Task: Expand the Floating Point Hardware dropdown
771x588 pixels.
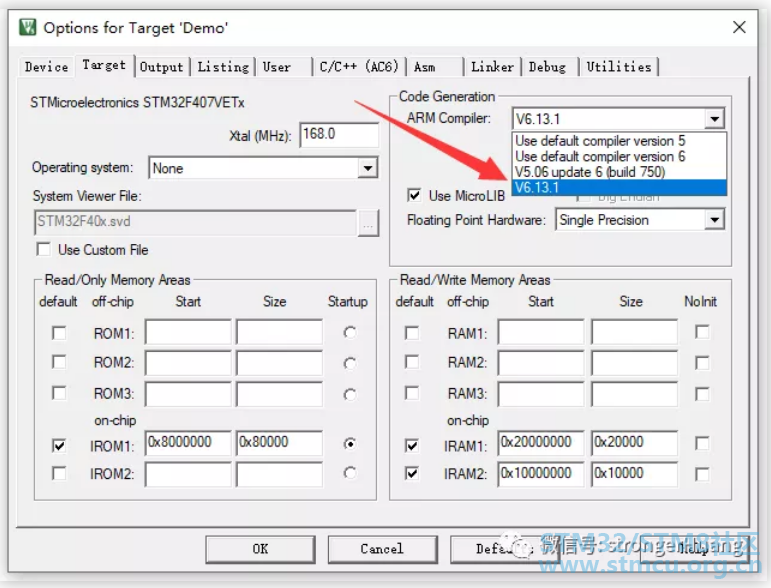Action: [714, 219]
